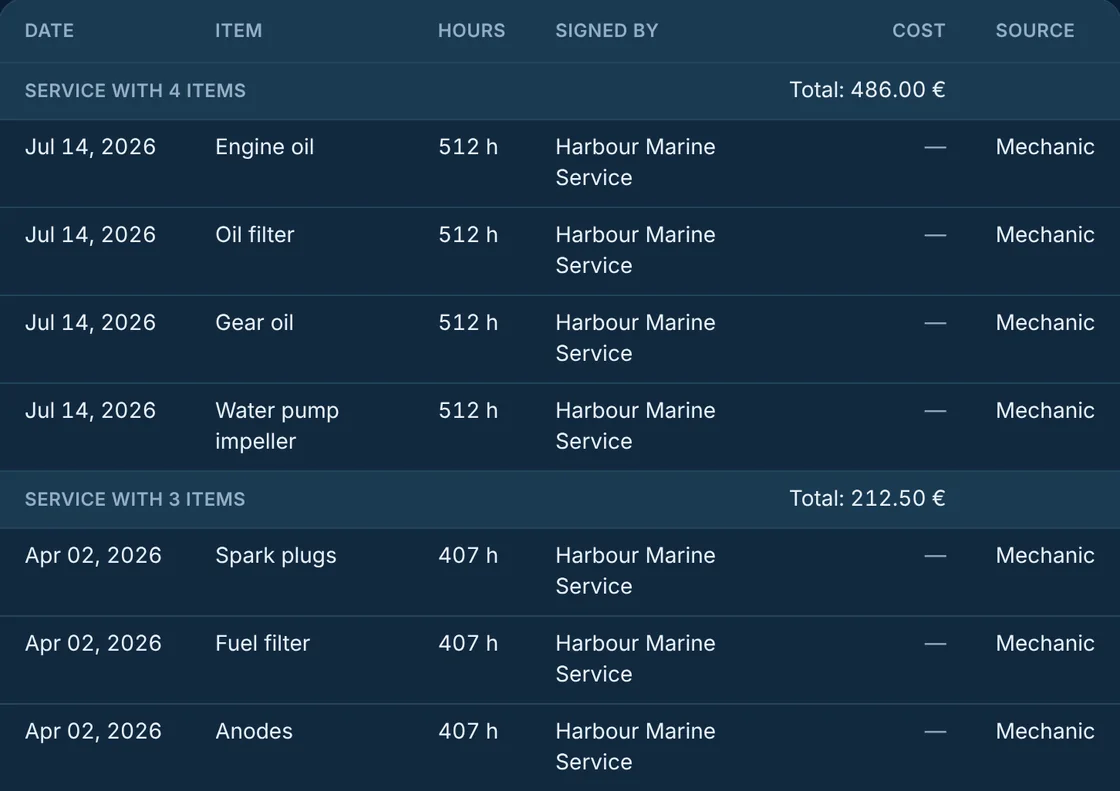The width and height of the screenshot is (1120, 791).
Task: Click the 407 h value for Spark plugs
Action: 468,556
